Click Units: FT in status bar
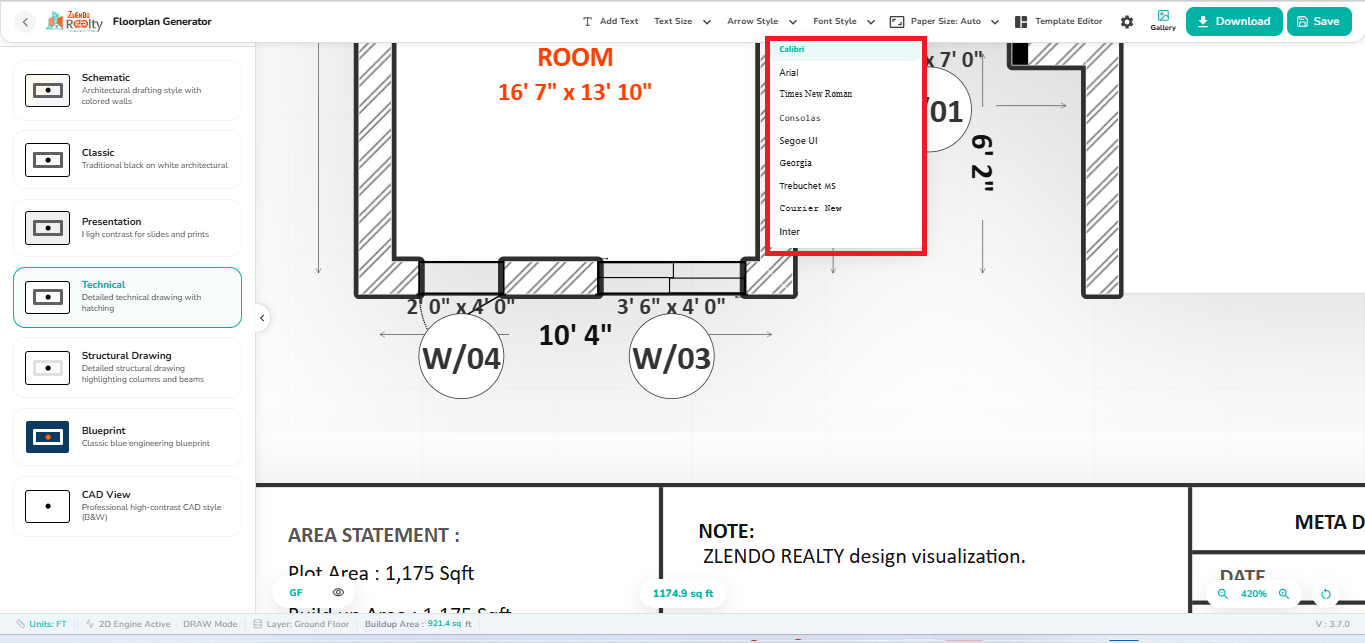Viewport: 1365px width, 643px height. 41,624
